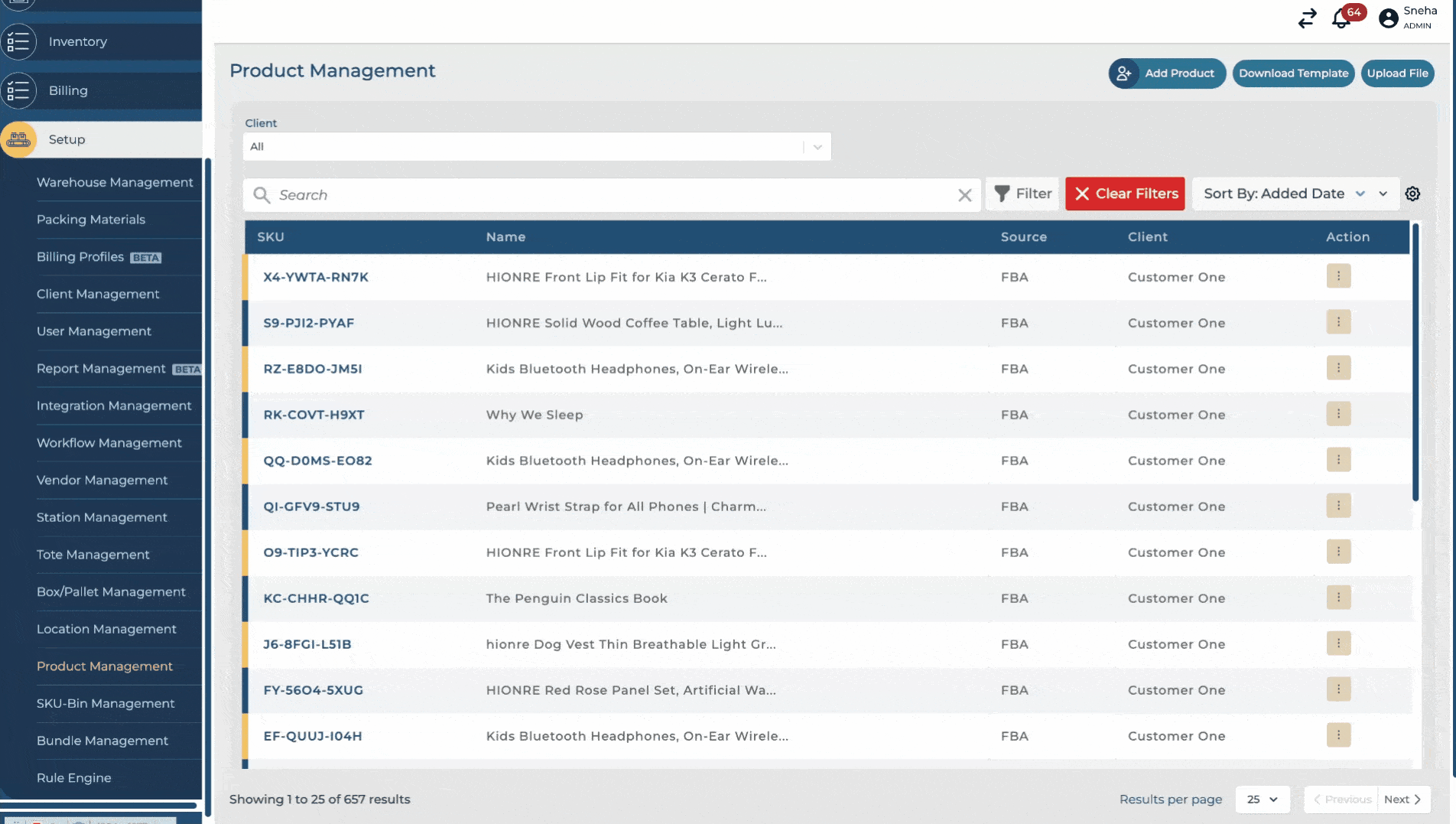
Task: Click the swap arrows icon in header
Action: pos(1307,18)
